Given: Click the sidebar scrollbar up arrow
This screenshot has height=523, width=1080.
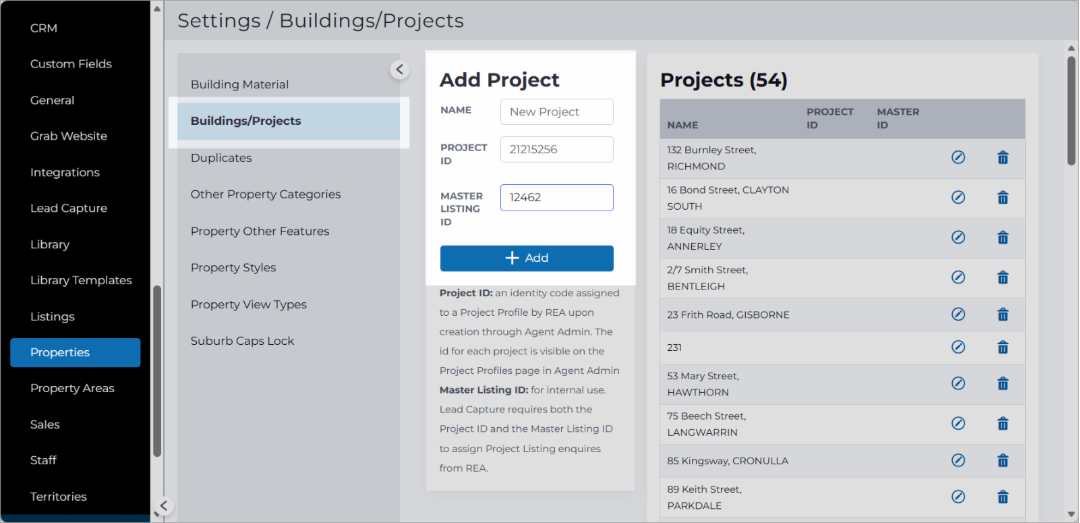Looking at the screenshot, I should tap(157, 10).
